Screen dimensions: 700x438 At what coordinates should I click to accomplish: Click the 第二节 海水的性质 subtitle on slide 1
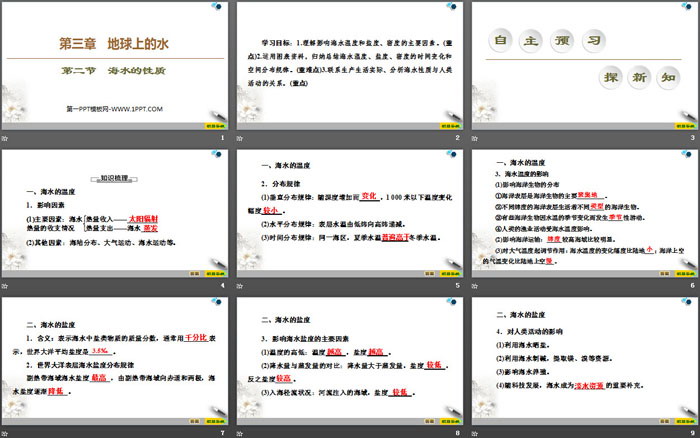click(113, 71)
